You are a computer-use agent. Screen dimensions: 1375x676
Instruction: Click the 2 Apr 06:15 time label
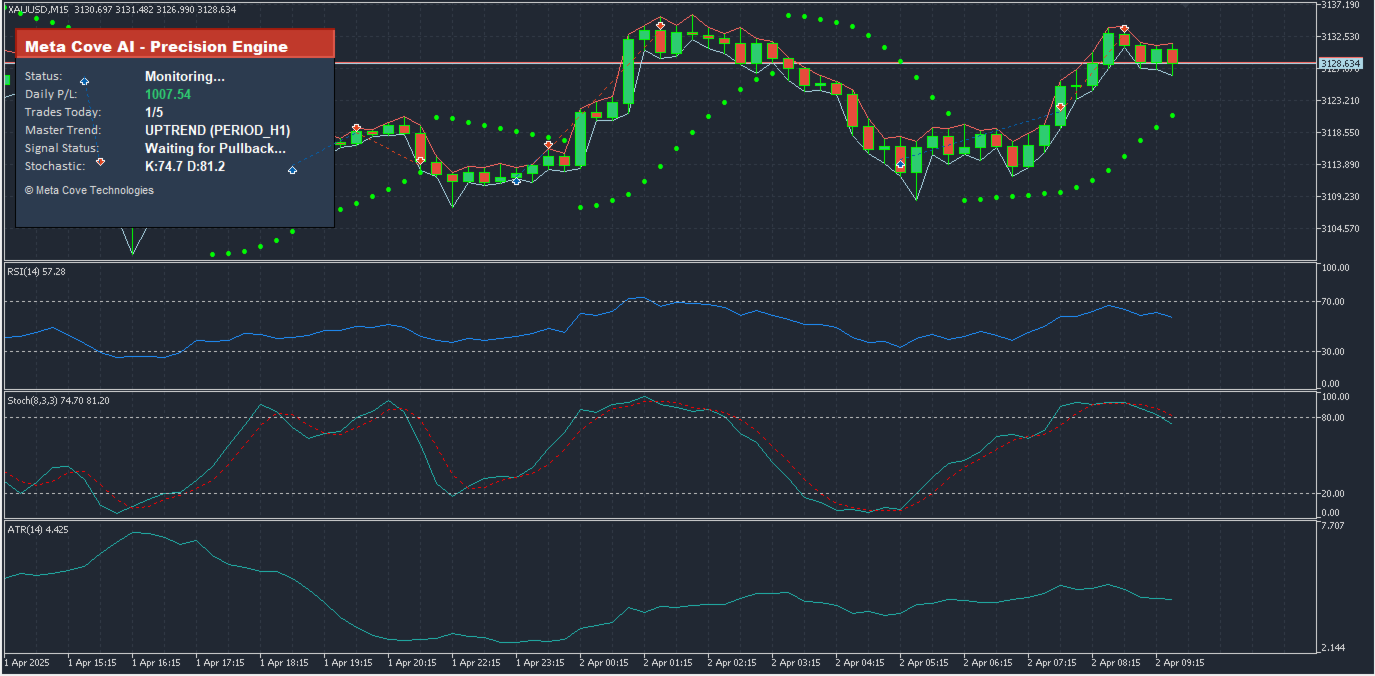[x=989, y=662]
